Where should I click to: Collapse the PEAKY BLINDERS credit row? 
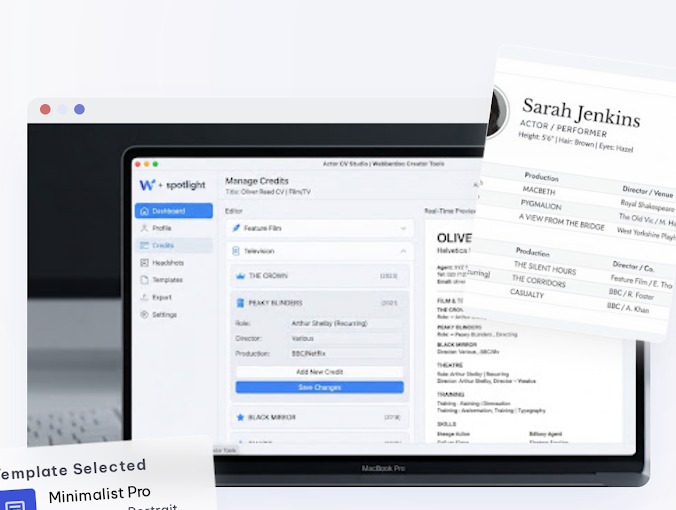click(x=319, y=303)
